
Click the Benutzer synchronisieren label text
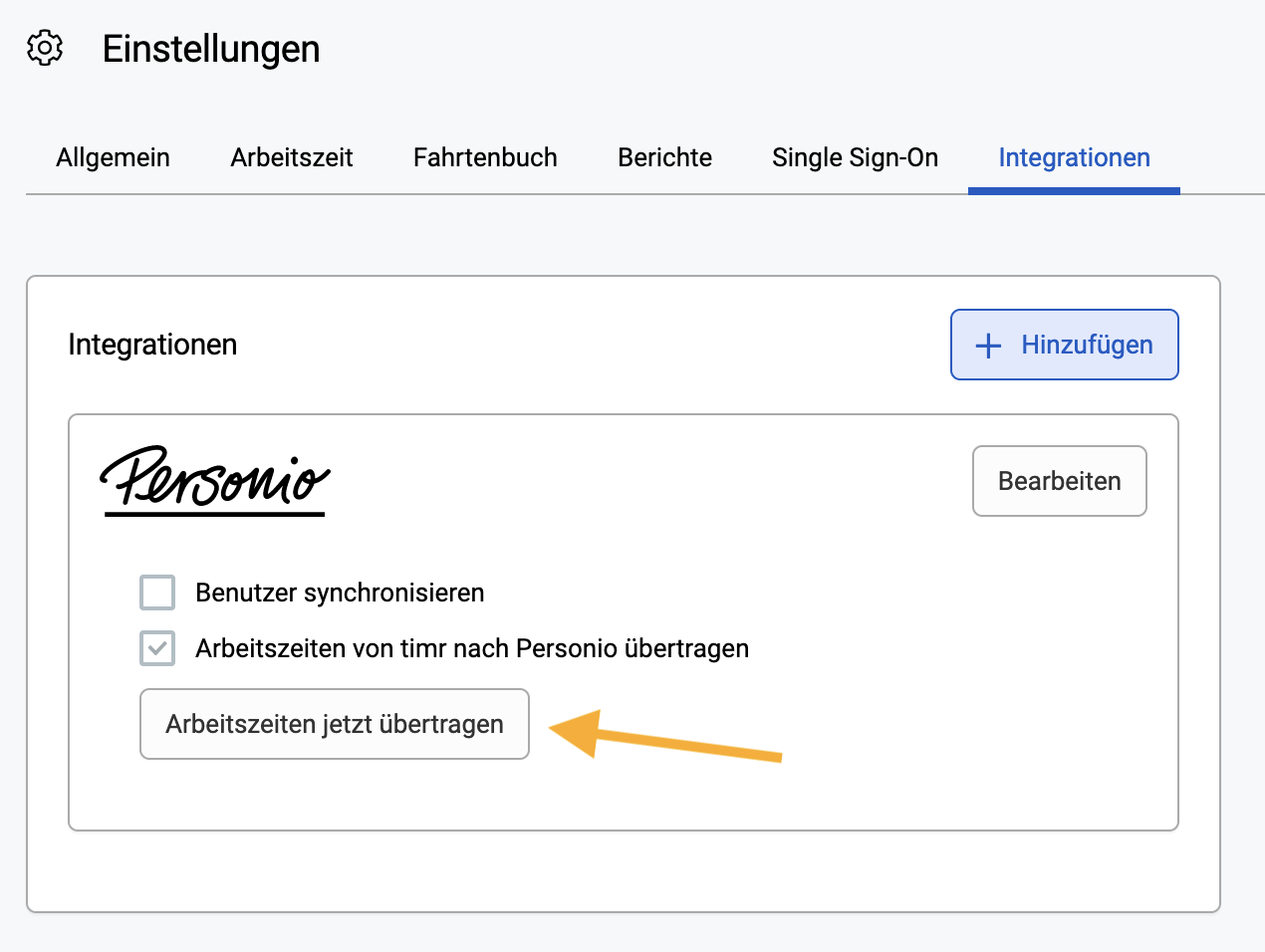[340, 593]
